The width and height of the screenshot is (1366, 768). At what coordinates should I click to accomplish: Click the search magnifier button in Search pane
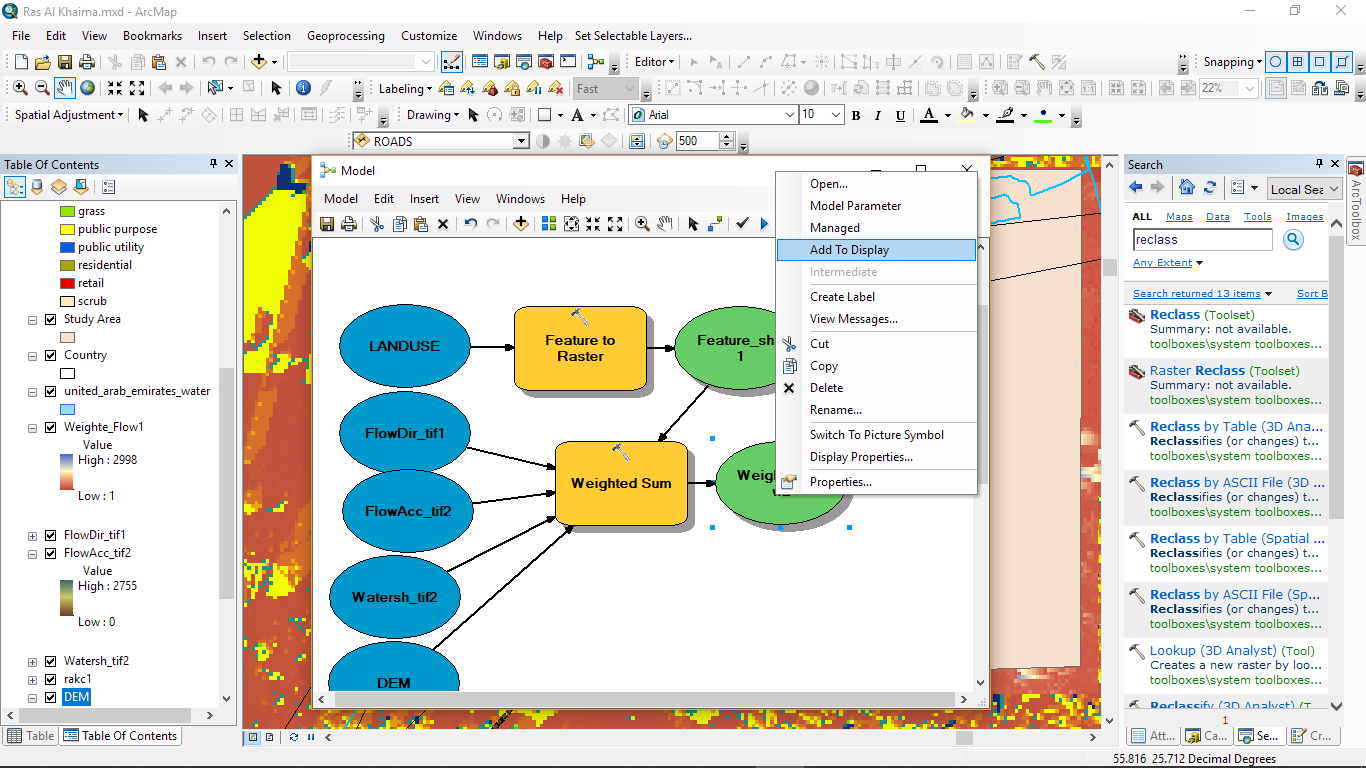[x=1293, y=240]
